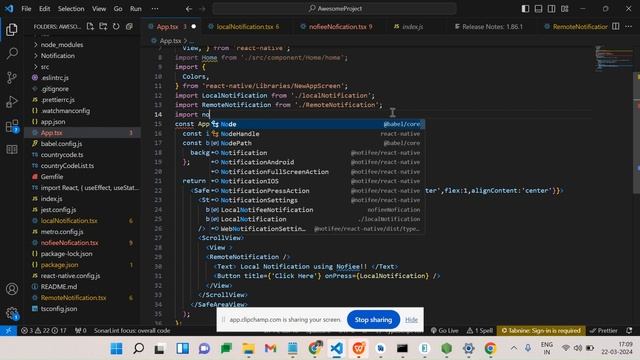This screenshot has height=360, width=640.
Task: Open the Explorer view in activity bar
Action: point(12,29)
